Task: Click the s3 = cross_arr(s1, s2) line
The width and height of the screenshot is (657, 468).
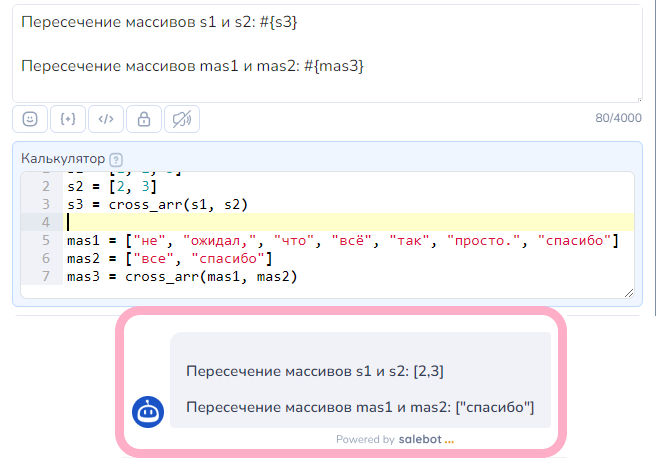Action: (x=157, y=204)
